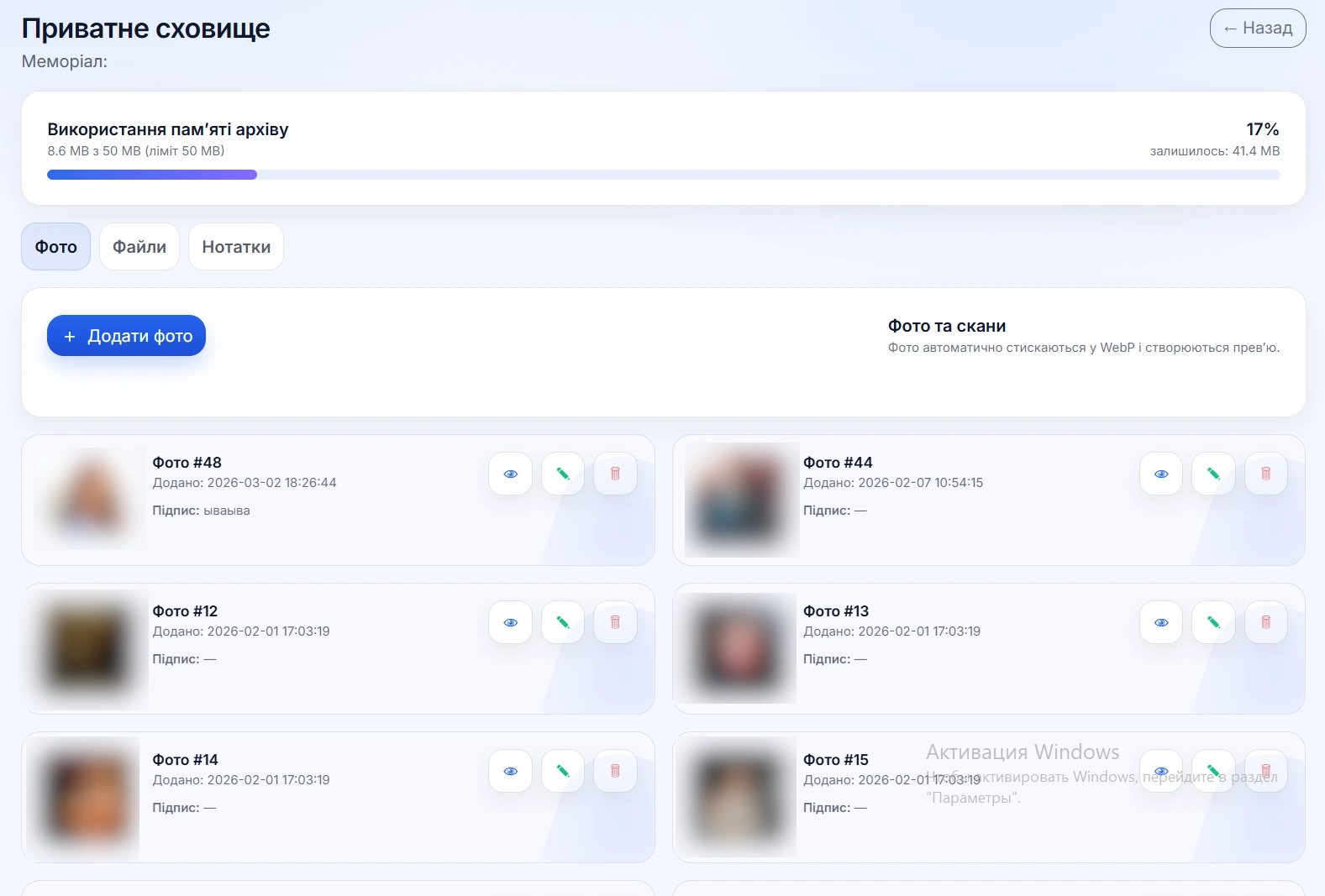Edit Фото #14 with the pencil icon
Image resolution: width=1325 pixels, height=896 pixels.
coord(562,771)
